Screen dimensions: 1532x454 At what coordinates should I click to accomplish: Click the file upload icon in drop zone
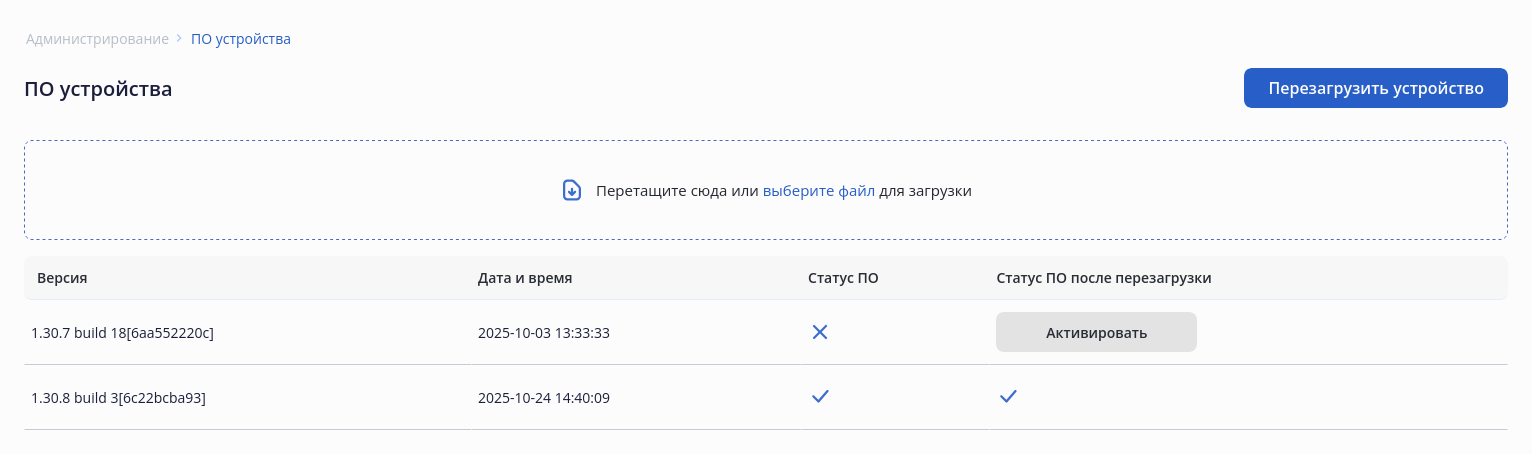click(572, 190)
